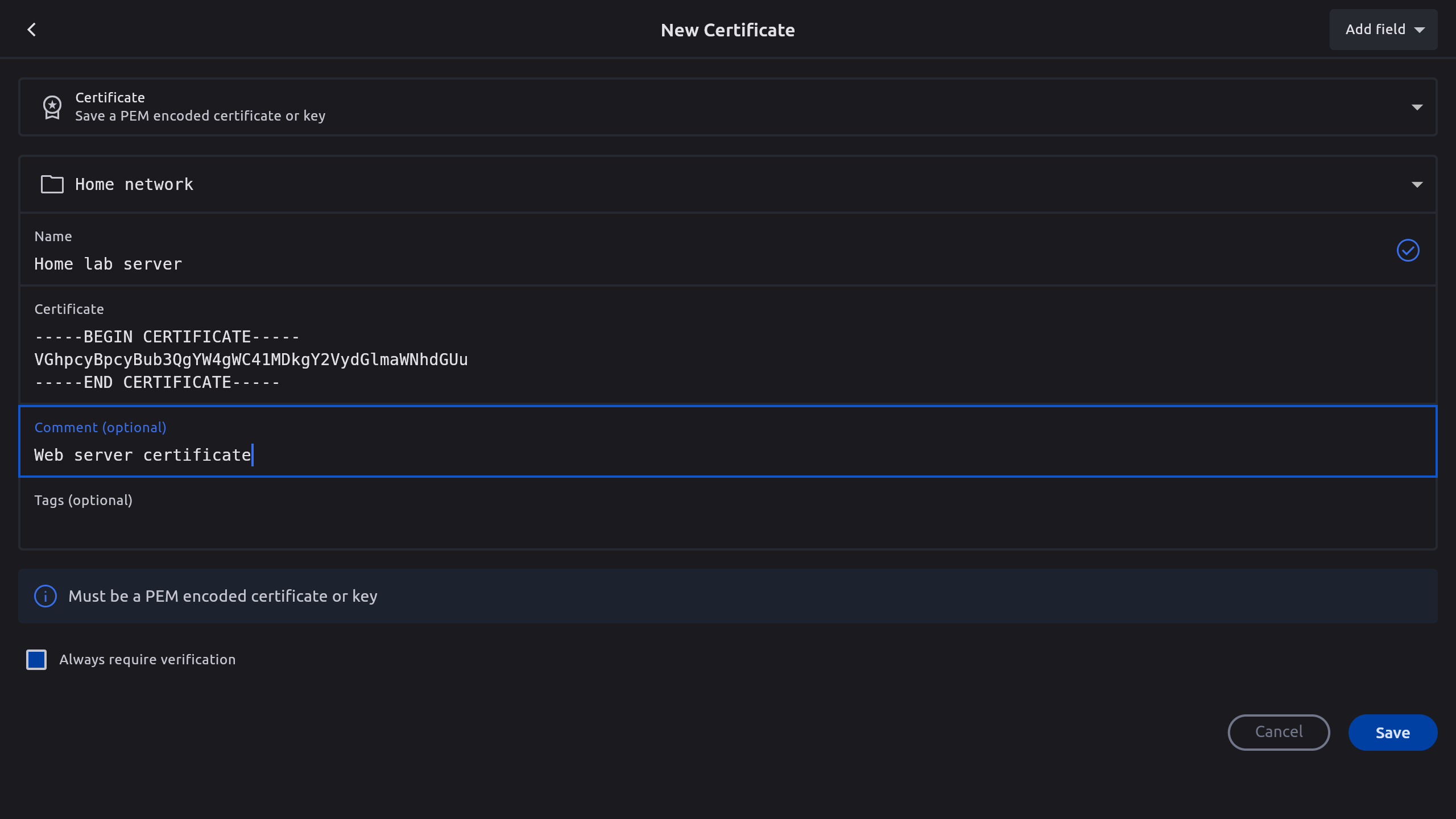Viewport: 1456px width, 819px height.
Task: Click the info icon beside PEM notice
Action: tap(45, 596)
